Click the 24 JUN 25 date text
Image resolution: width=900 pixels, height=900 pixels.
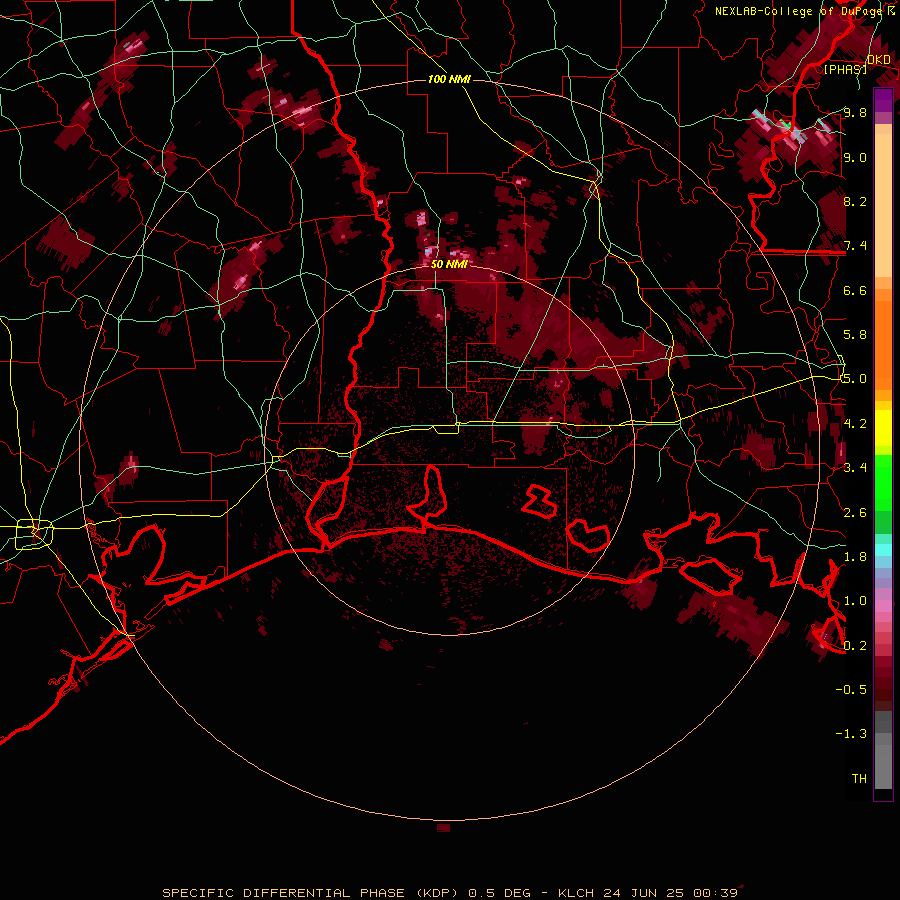coord(645,893)
